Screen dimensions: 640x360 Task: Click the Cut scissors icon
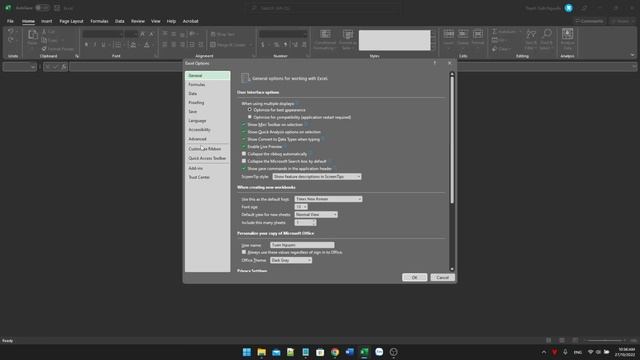(x=44, y=32)
